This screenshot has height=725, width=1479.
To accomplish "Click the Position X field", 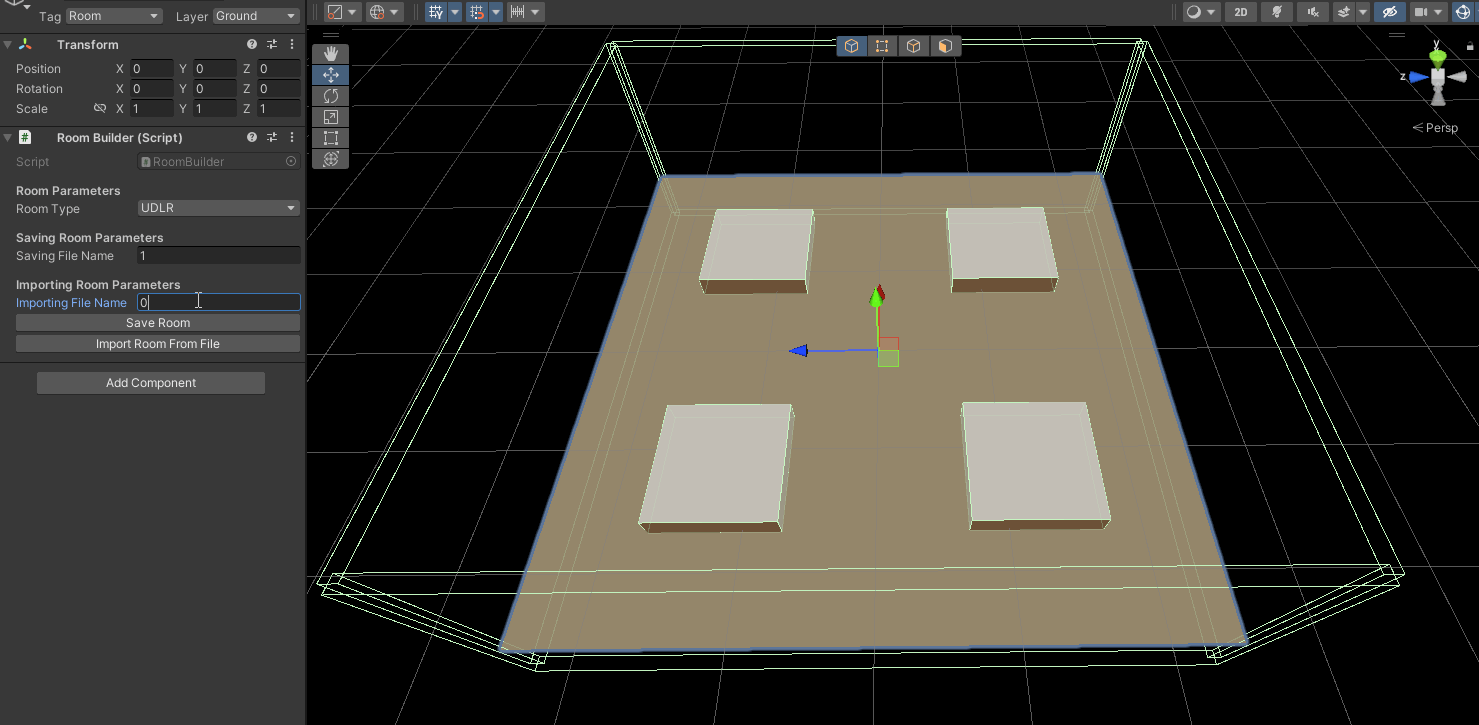I will click(152, 69).
